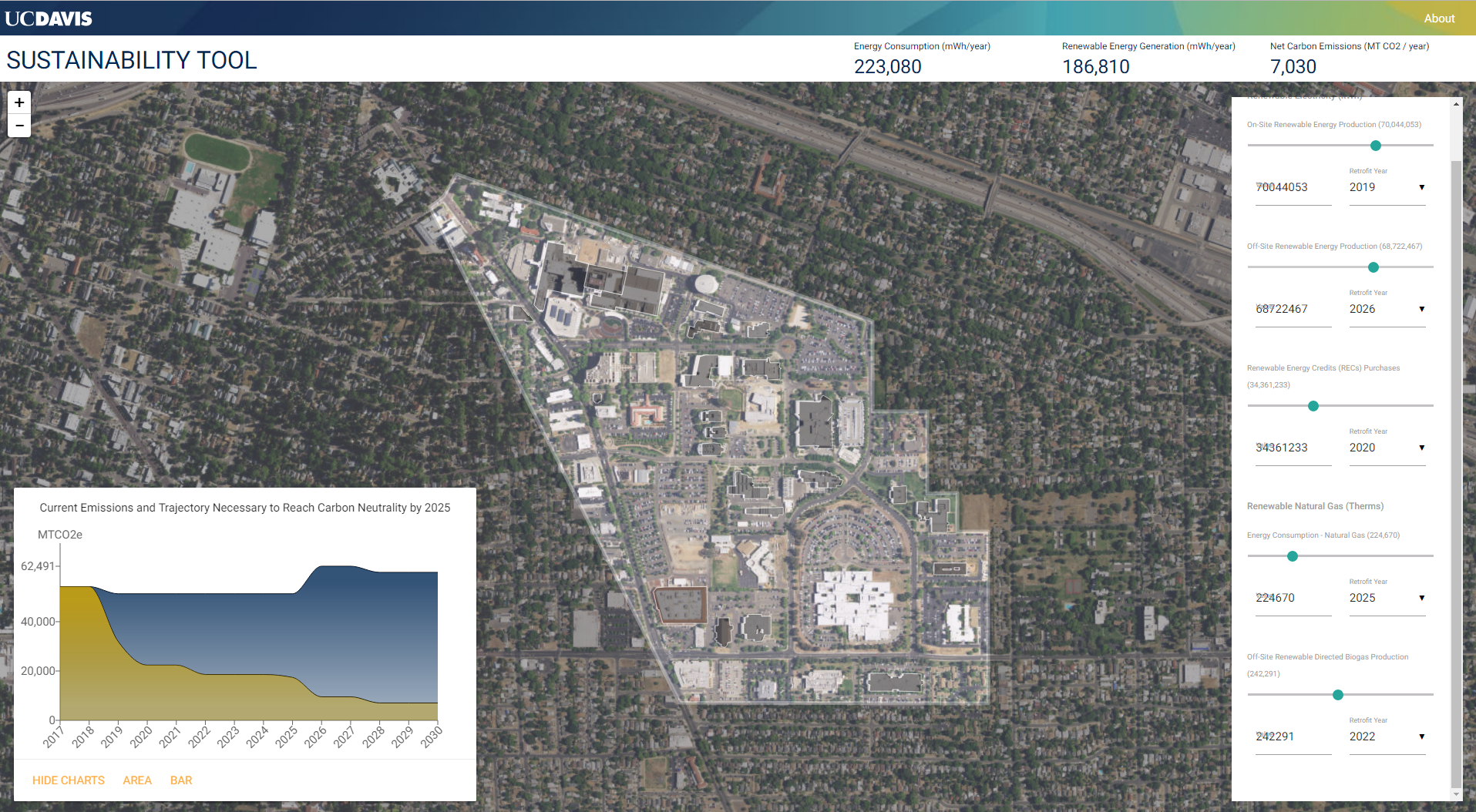The height and width of the screenshot is (812, 1476).
Task: Edit the 34361233 RECs purchases field
Action: pyautogui.click(x=1293, y=448)
